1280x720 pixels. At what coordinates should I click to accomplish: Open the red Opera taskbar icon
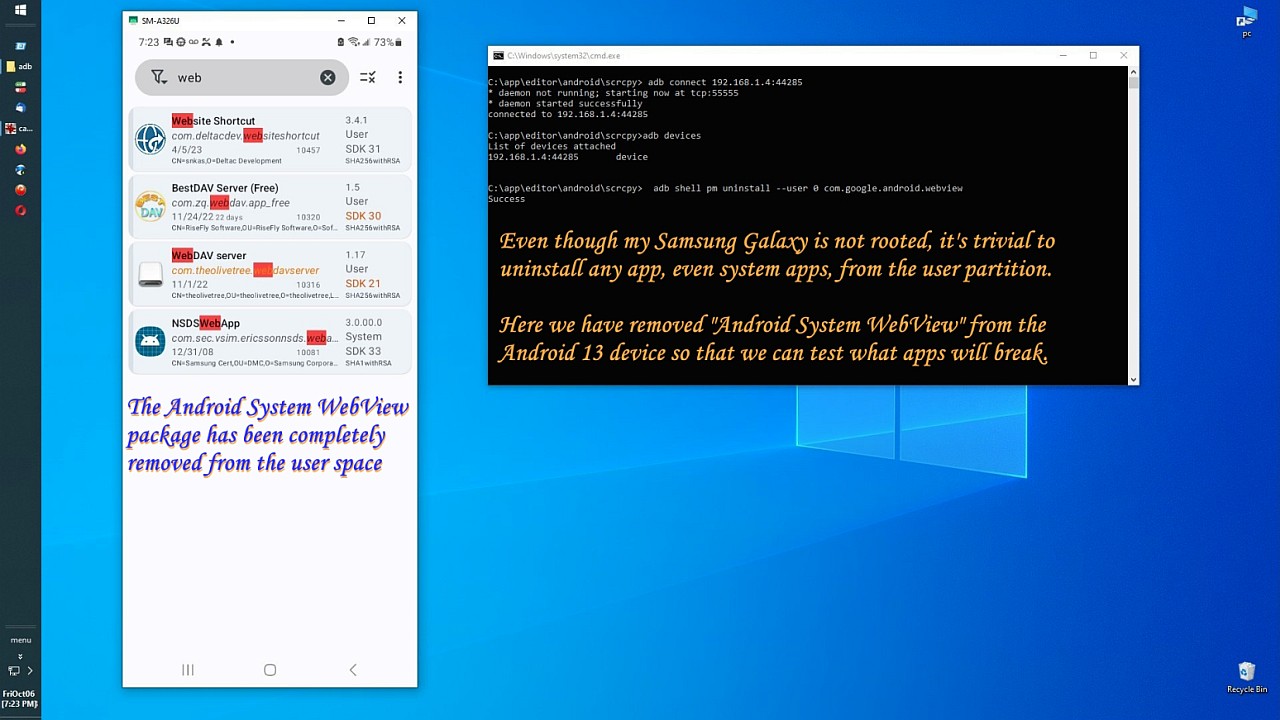click(x=20, y=211)
